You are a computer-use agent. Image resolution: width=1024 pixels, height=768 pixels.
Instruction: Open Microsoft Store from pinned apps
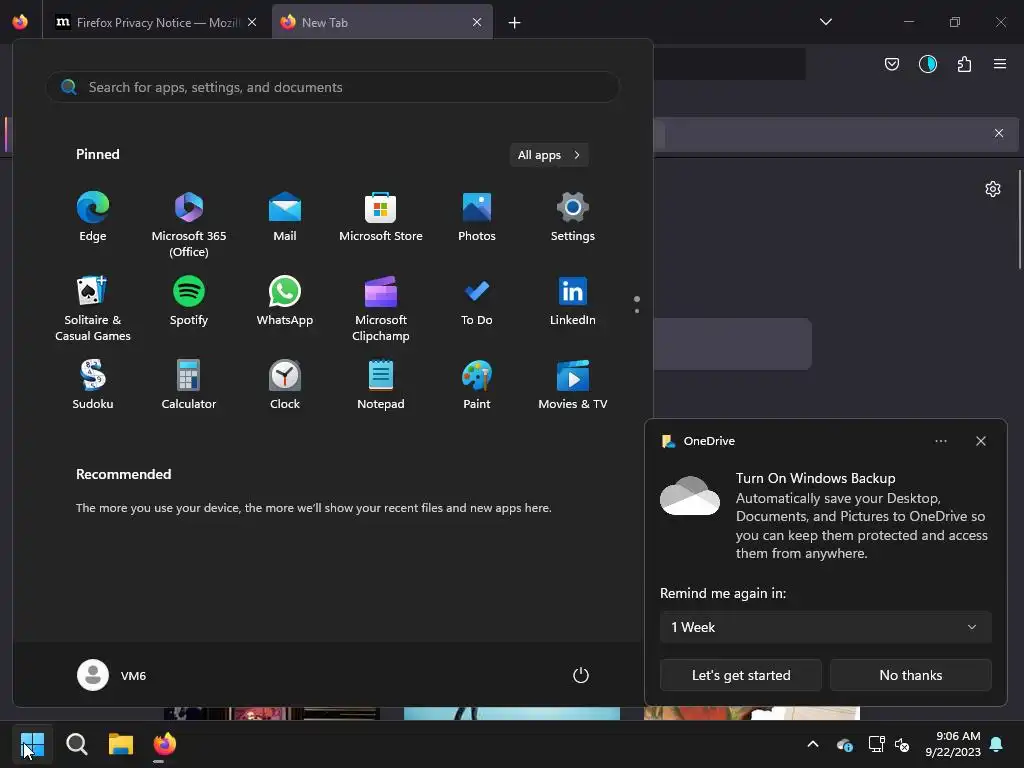click(381, 218)
